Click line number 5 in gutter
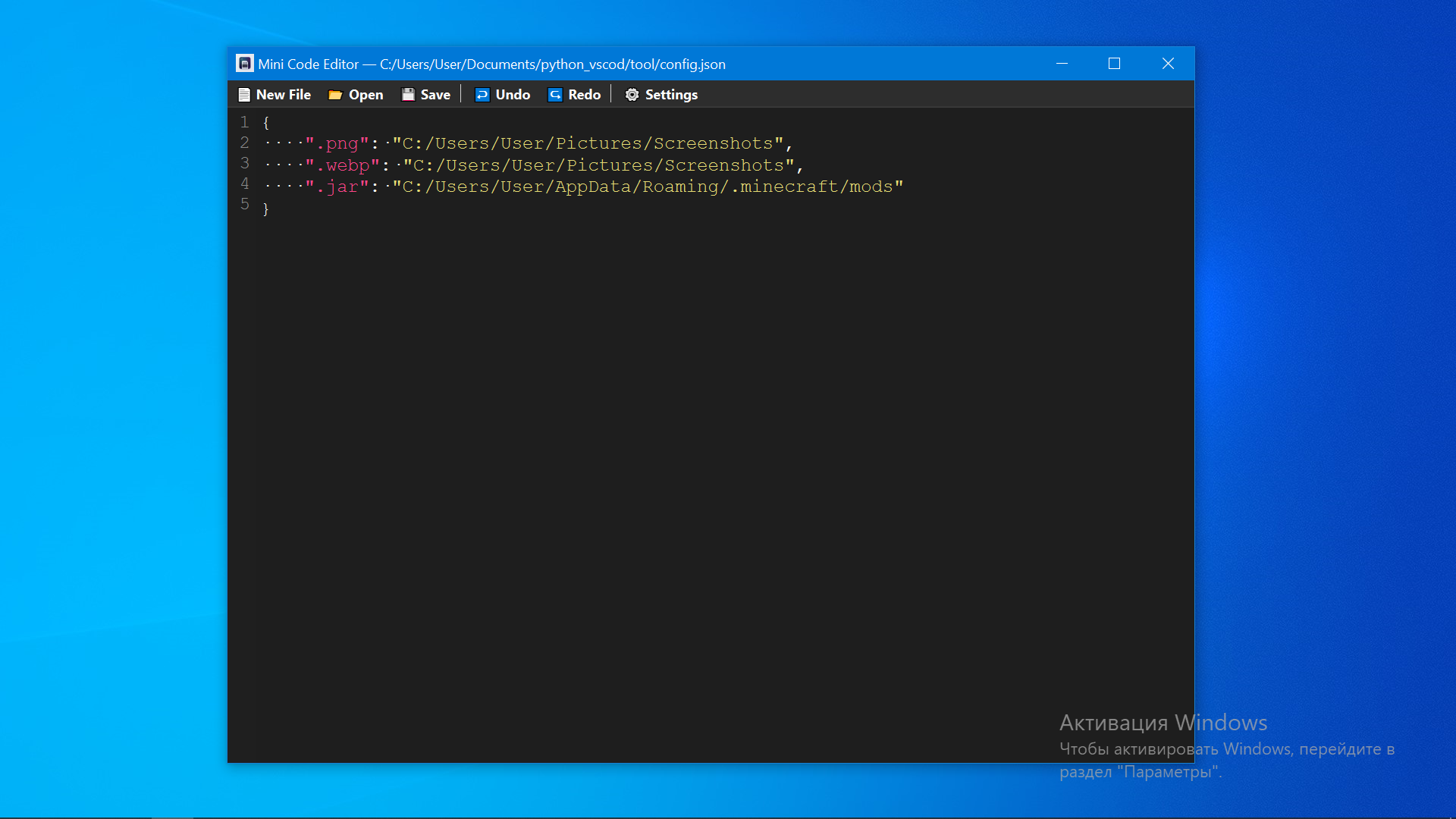The width and height of the screenshot is (1456, 819). point(244,204)
